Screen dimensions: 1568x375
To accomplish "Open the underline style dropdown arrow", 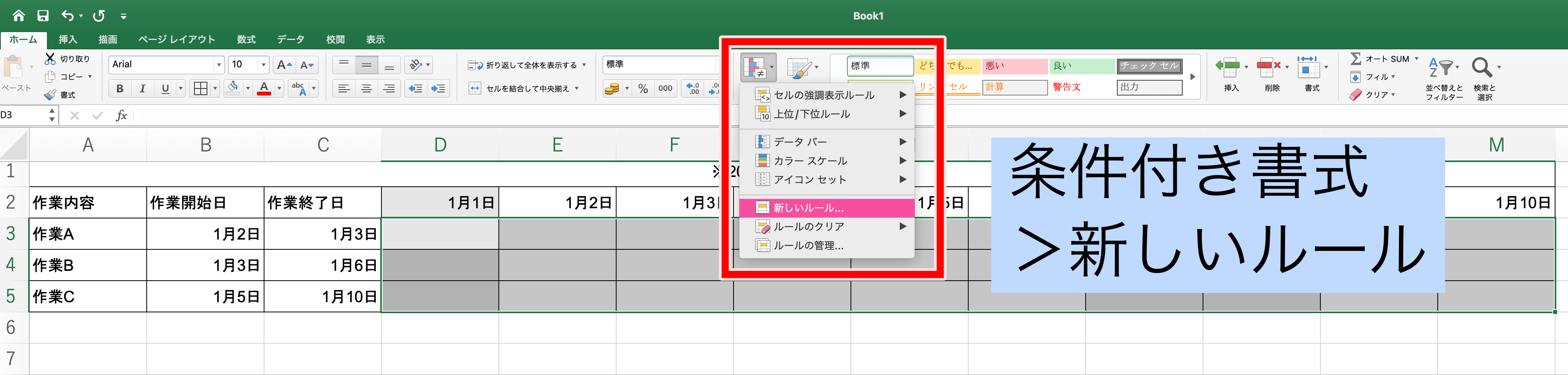I will [180, 89].
